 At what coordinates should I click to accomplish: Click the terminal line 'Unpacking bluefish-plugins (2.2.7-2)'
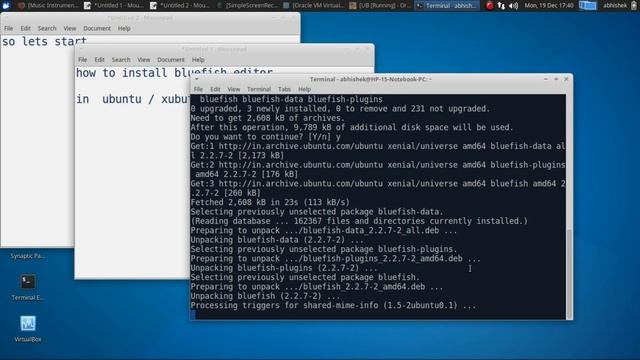click(284, 268)
